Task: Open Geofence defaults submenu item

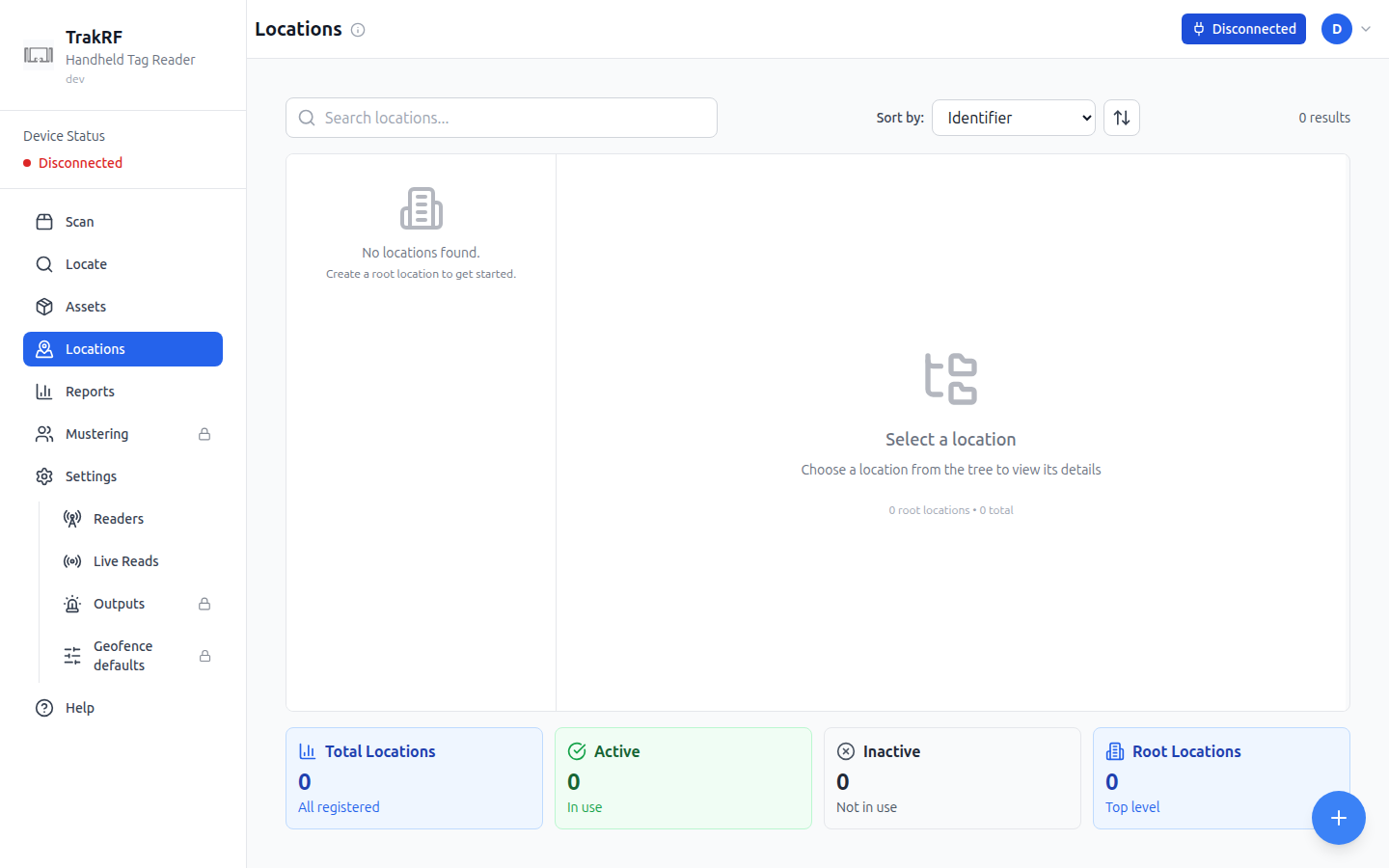Action: 137,656
